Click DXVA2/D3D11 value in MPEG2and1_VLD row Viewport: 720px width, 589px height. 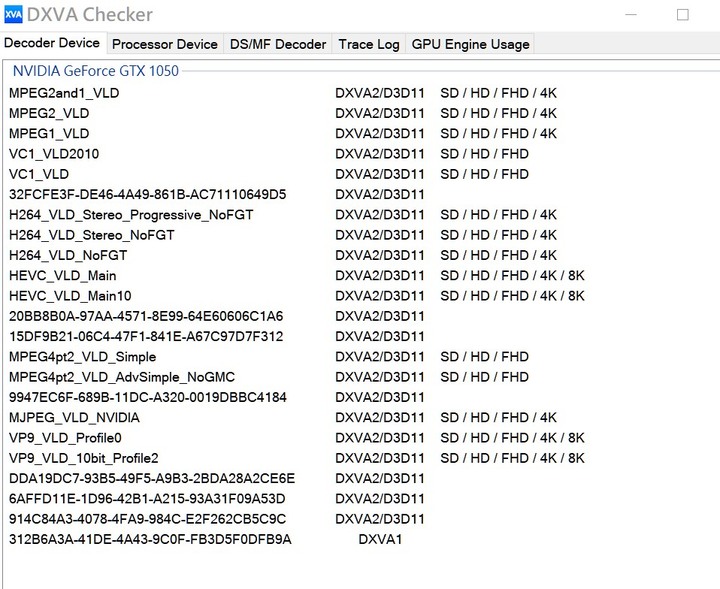380,93
